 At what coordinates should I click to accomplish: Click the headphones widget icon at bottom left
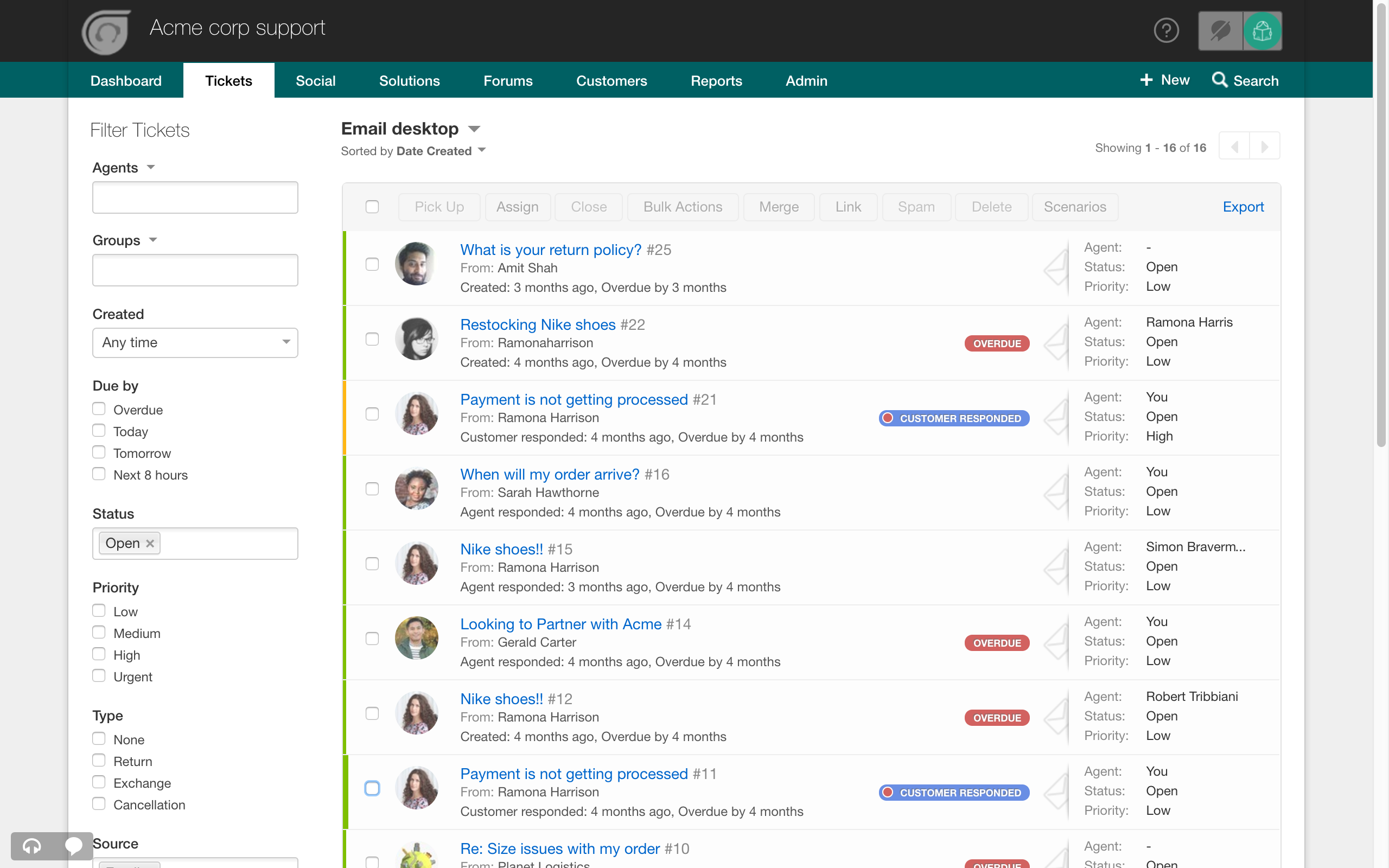(31, 846)
